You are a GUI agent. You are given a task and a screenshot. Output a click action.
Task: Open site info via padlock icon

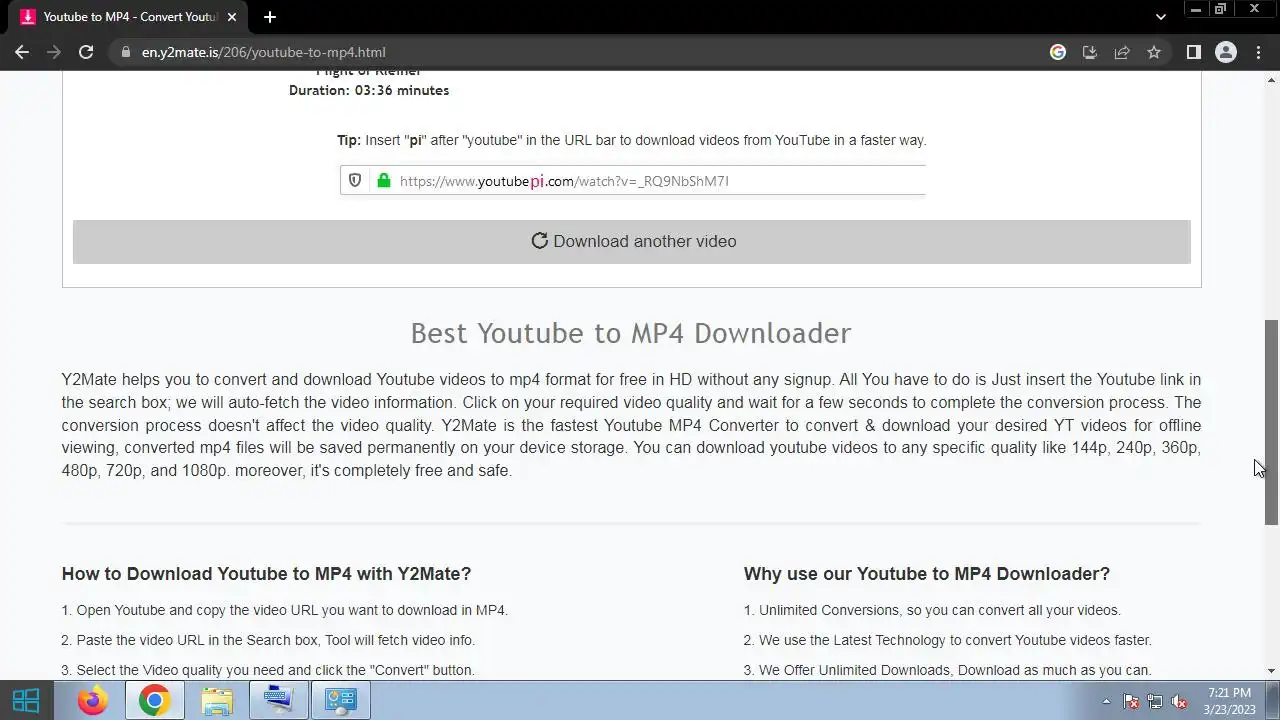[125, 52]
